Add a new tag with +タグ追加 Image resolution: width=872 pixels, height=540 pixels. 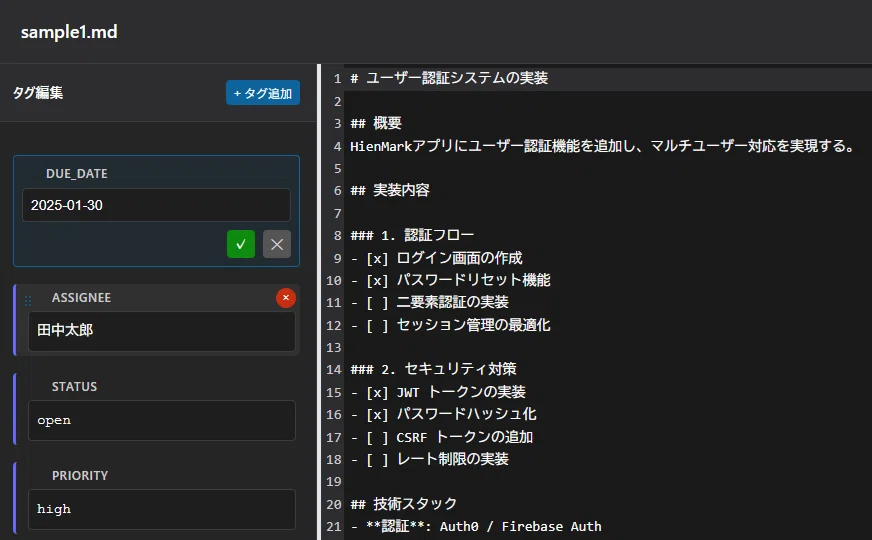click(263, 93)
